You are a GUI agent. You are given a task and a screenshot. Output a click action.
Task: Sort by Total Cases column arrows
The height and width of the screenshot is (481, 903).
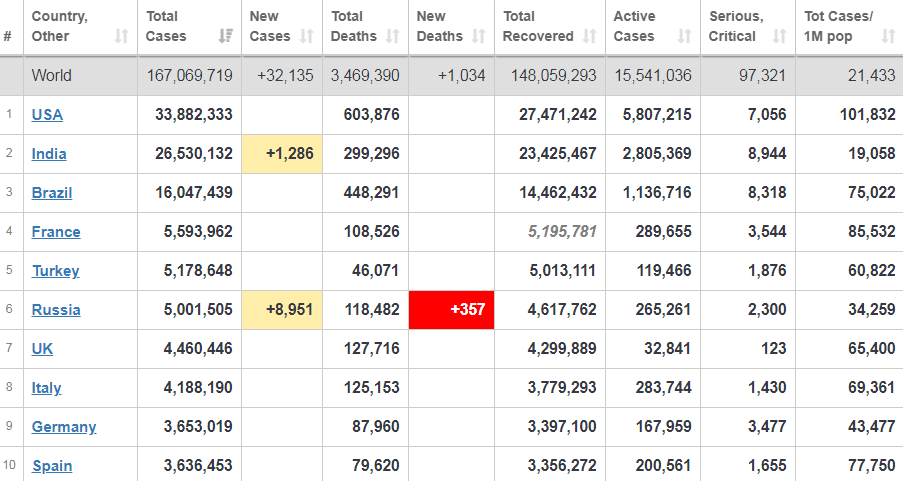click(x=225, y=36)
